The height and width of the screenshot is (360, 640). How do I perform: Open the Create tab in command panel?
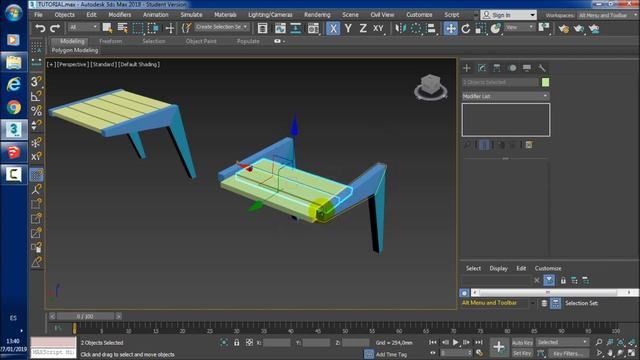467,68
